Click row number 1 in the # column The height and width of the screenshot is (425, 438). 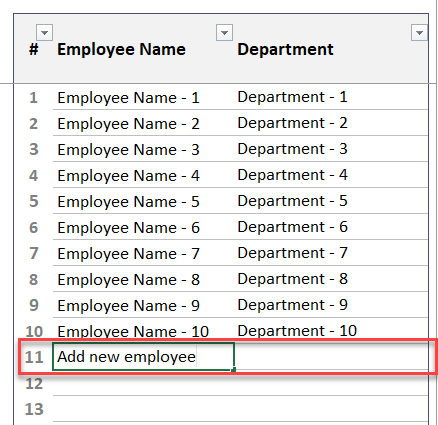(x=33, y=98)
